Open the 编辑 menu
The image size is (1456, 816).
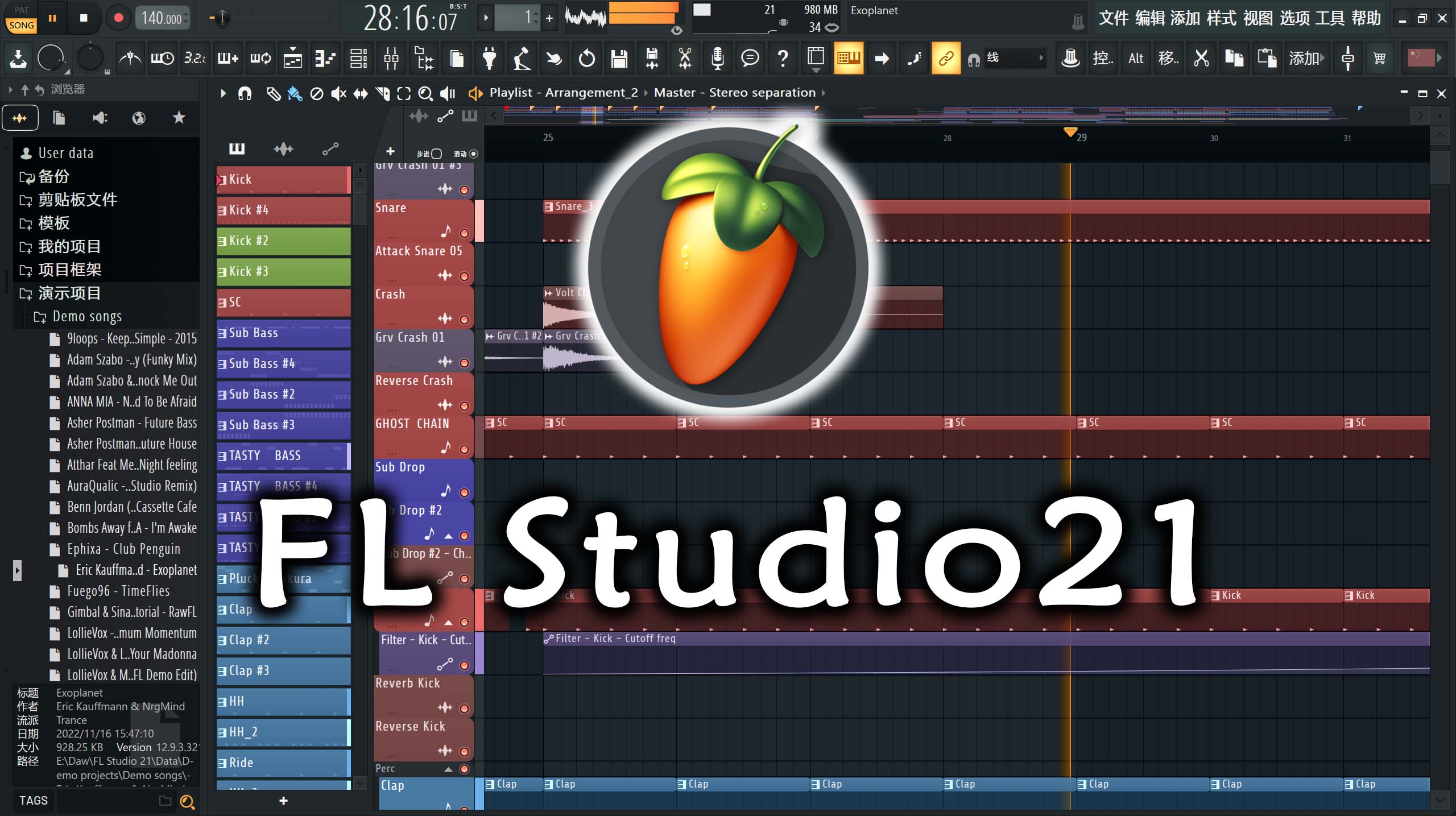[x=1150, y=18]
